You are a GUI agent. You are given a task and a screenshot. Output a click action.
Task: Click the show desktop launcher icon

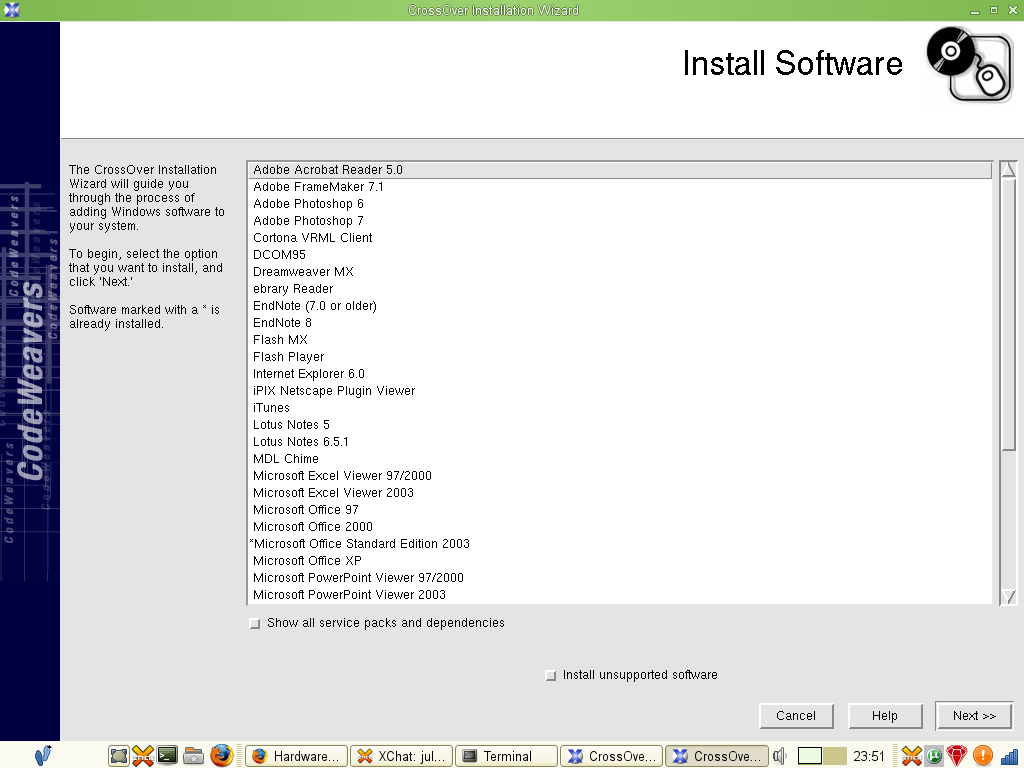(x=119, y=756)
